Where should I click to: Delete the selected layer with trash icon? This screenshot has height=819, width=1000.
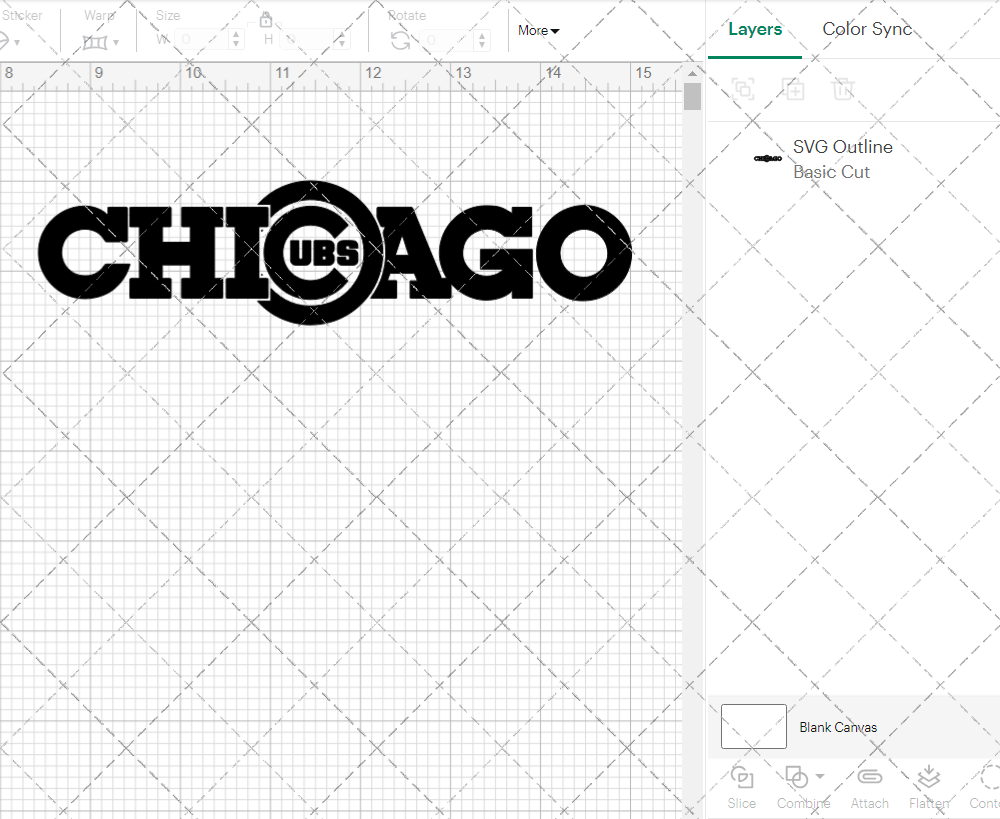click(843, 89)
